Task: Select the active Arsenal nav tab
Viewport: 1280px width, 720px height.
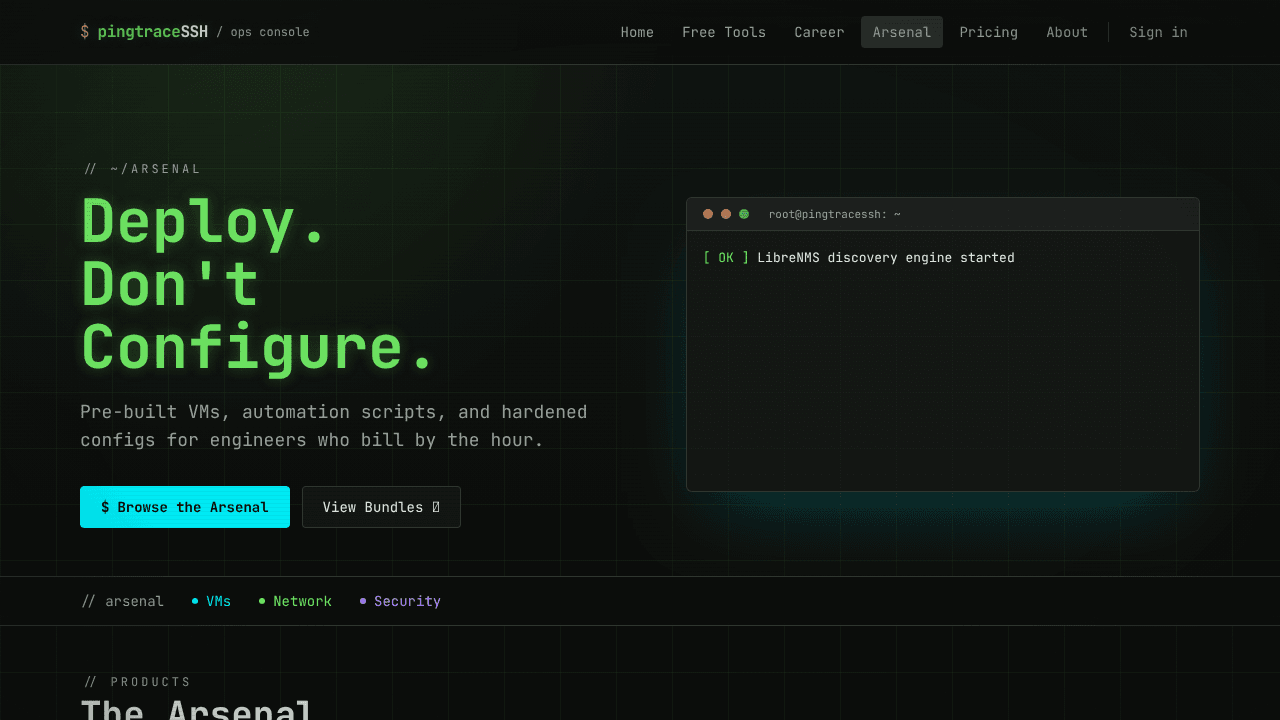Action: click(x=902, y=32)
